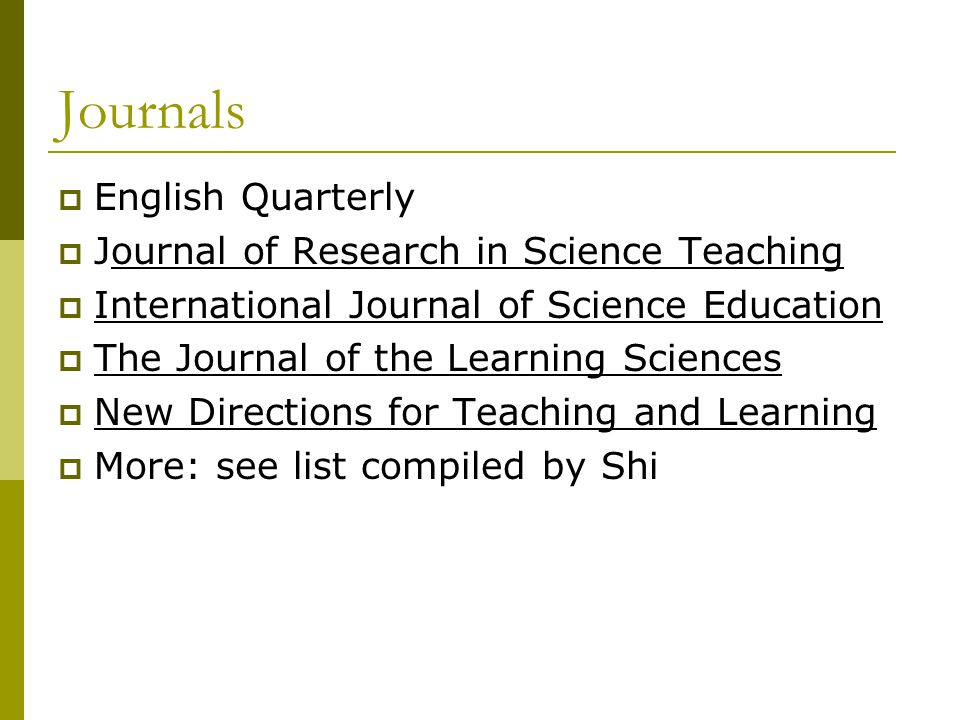Click the word 'Quarterly' in first bullet
960x720 pixels.
coord(328,199)
